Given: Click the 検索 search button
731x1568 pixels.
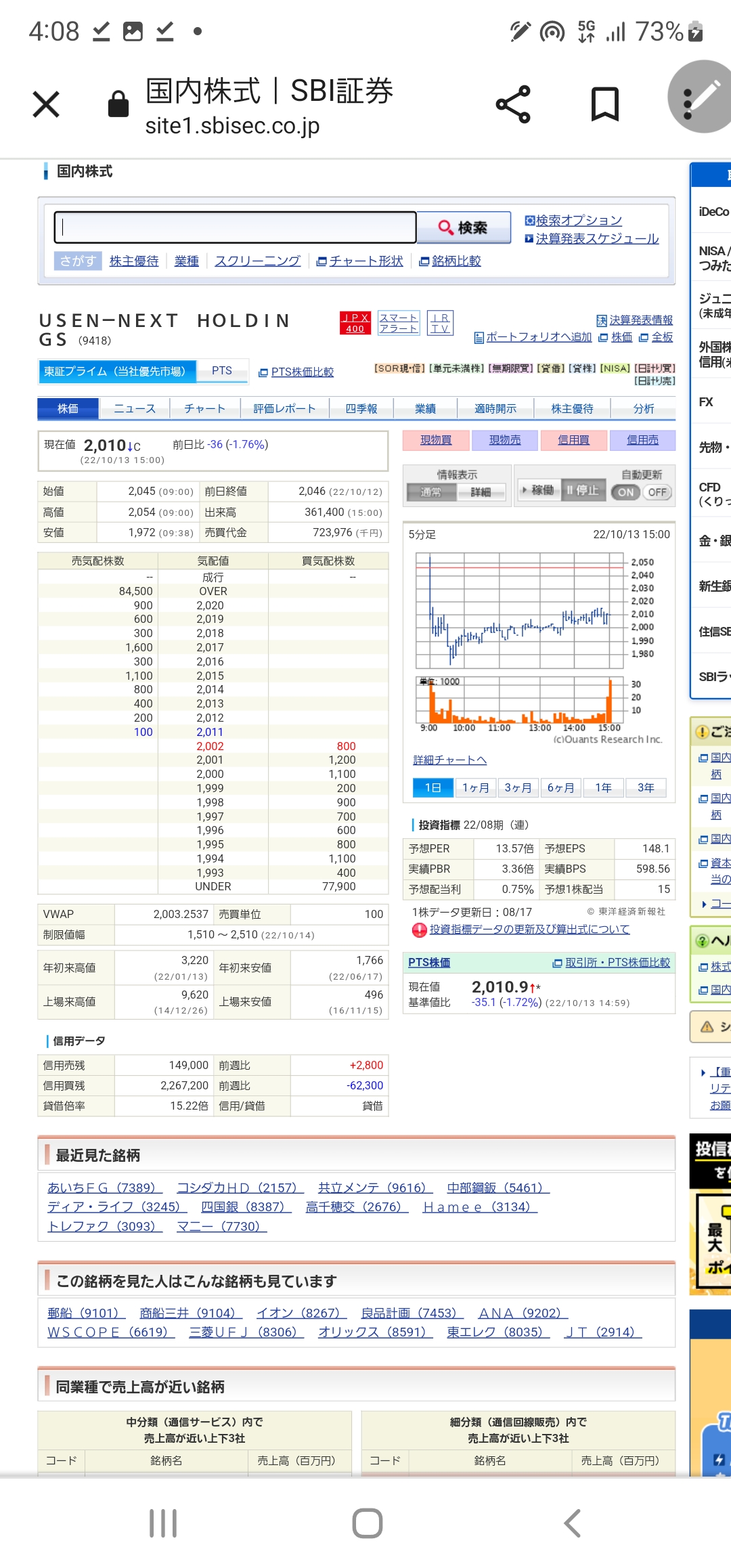Looking at the screenshot, I should point(464,227).
